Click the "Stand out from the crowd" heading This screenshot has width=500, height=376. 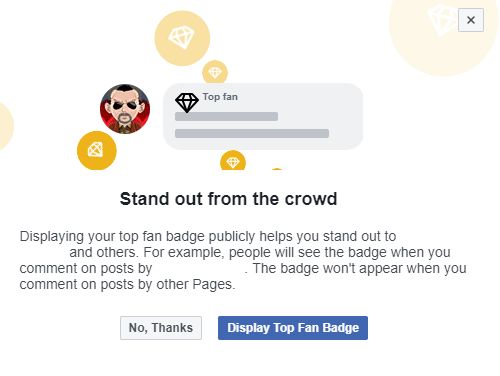coord(229,199)
